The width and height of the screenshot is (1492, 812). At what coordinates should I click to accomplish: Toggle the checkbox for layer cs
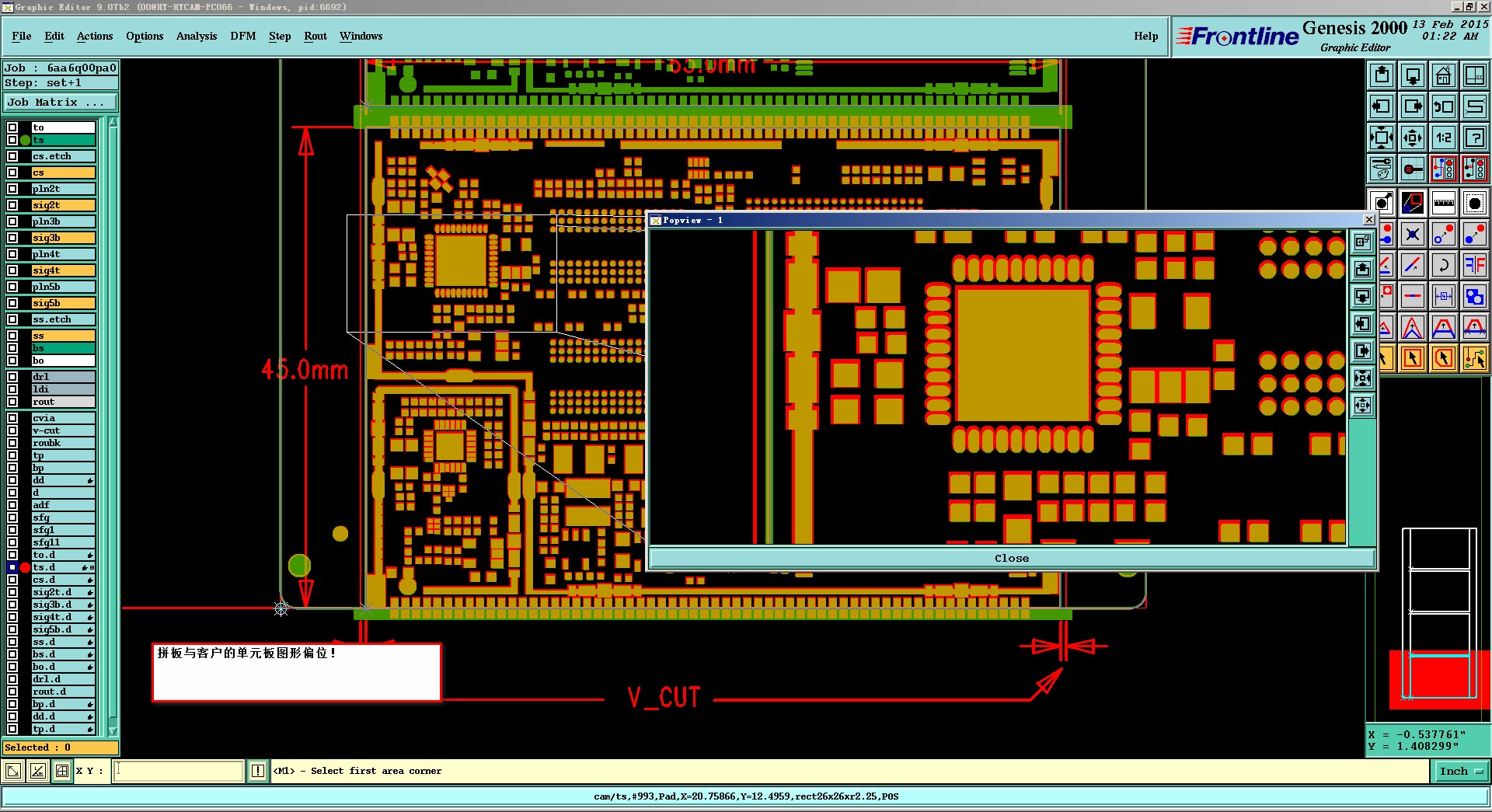tap(12, 173)
